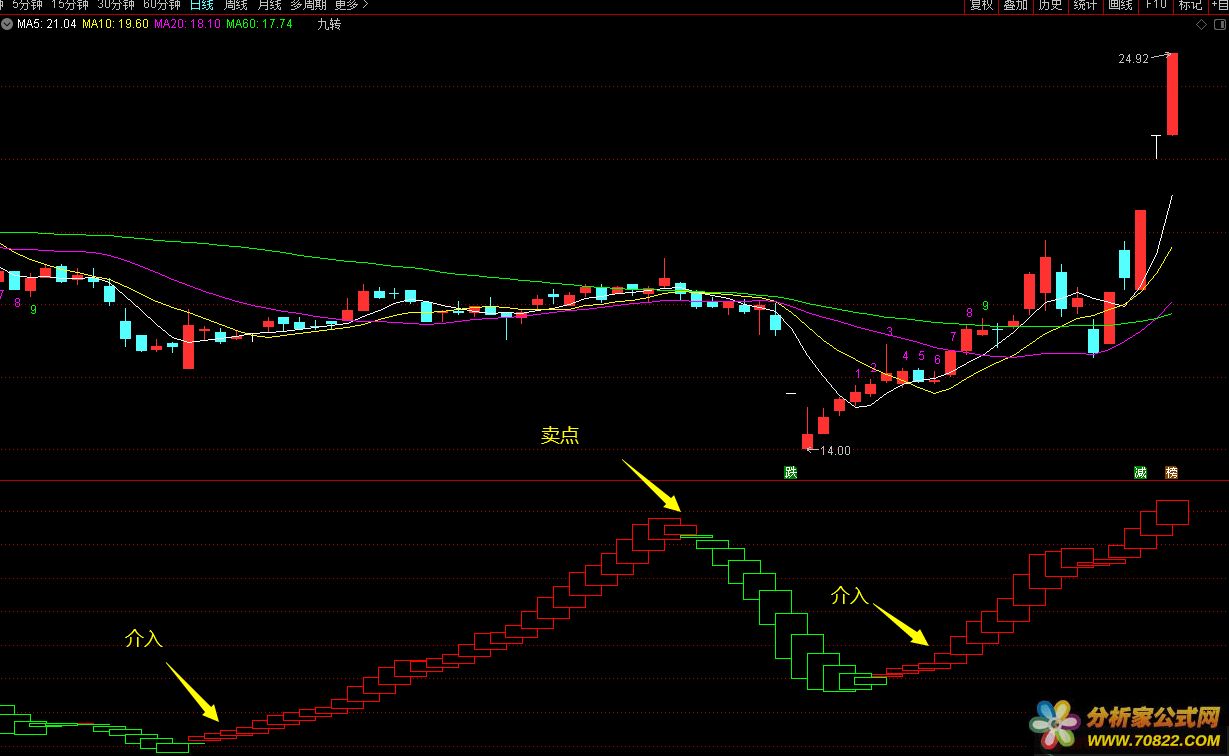Click the 24.92 high candlestick
1229x756 pixels.
pos(1172,94)
